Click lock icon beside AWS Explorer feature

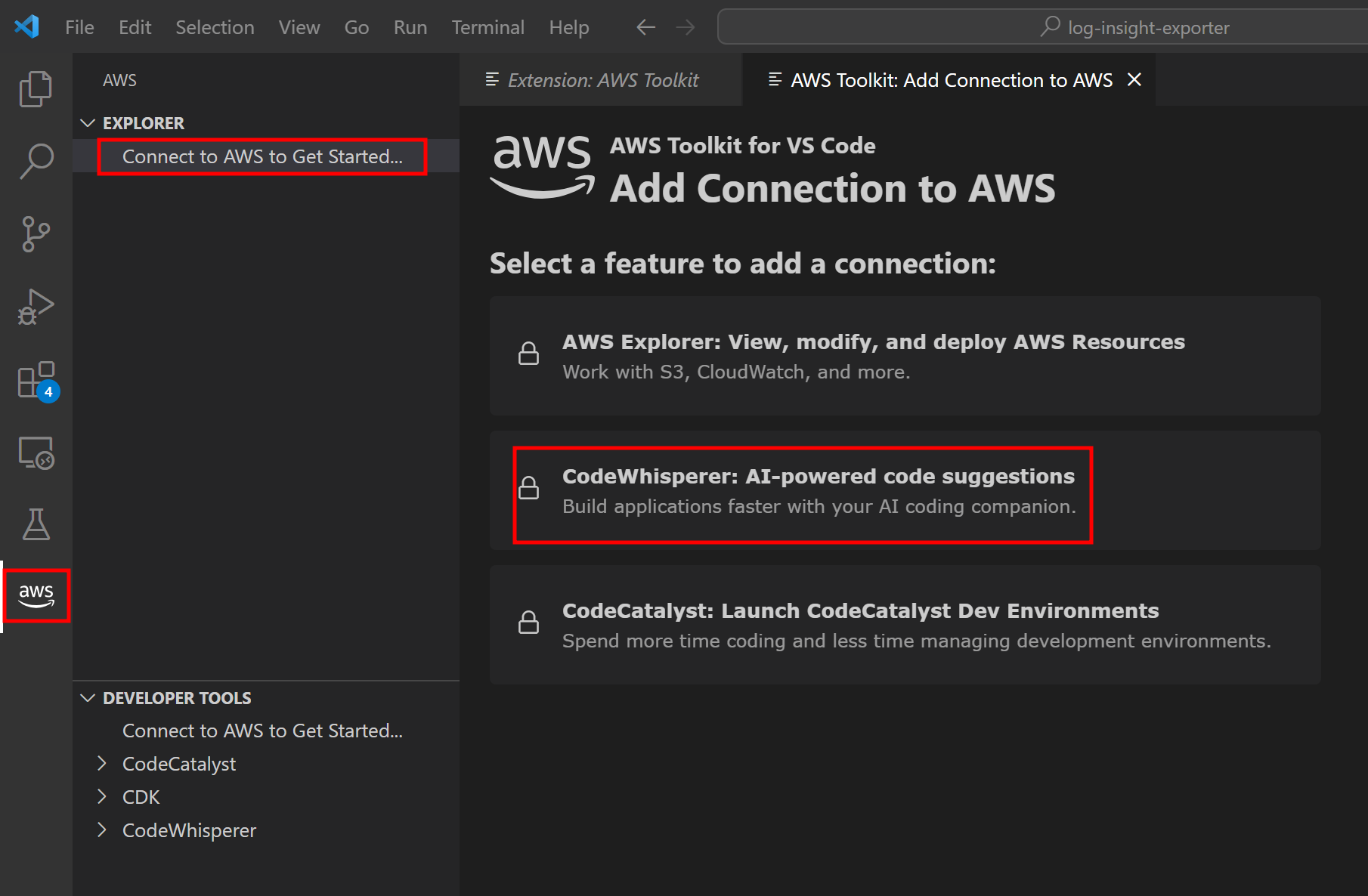[528, 353]
